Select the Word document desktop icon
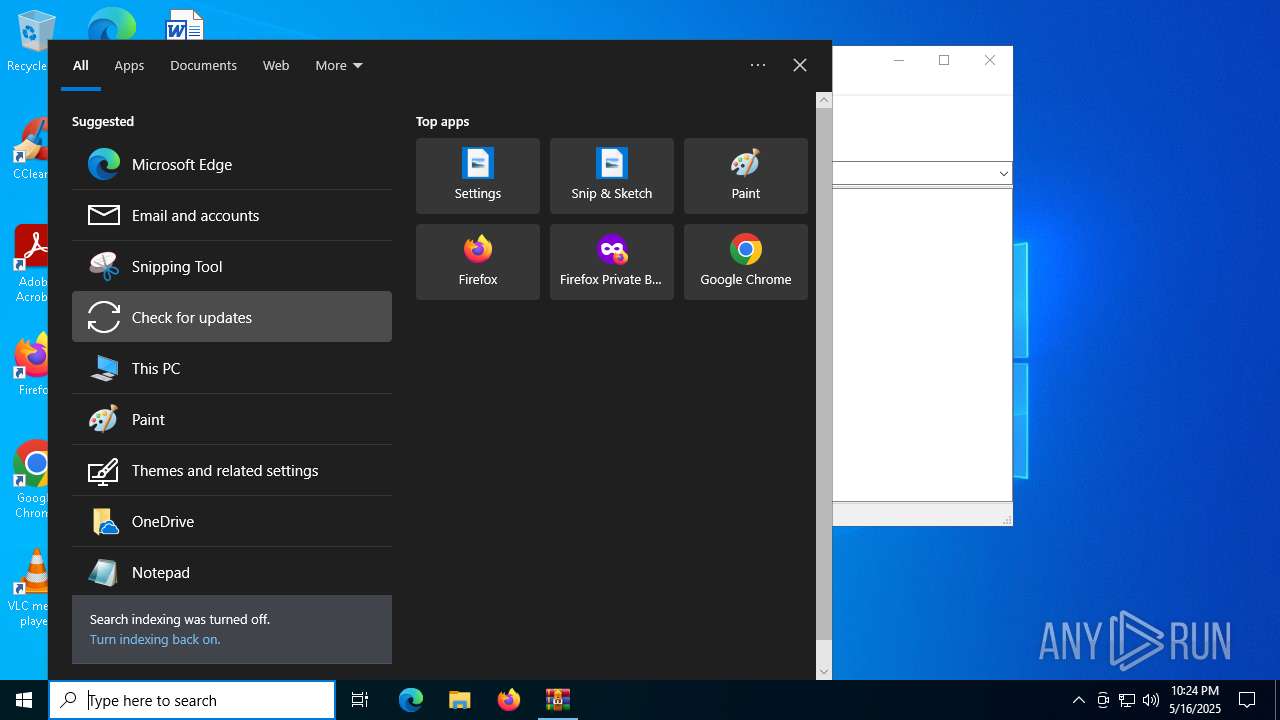This screenshot has height=720, width=1280. point(184,25)
